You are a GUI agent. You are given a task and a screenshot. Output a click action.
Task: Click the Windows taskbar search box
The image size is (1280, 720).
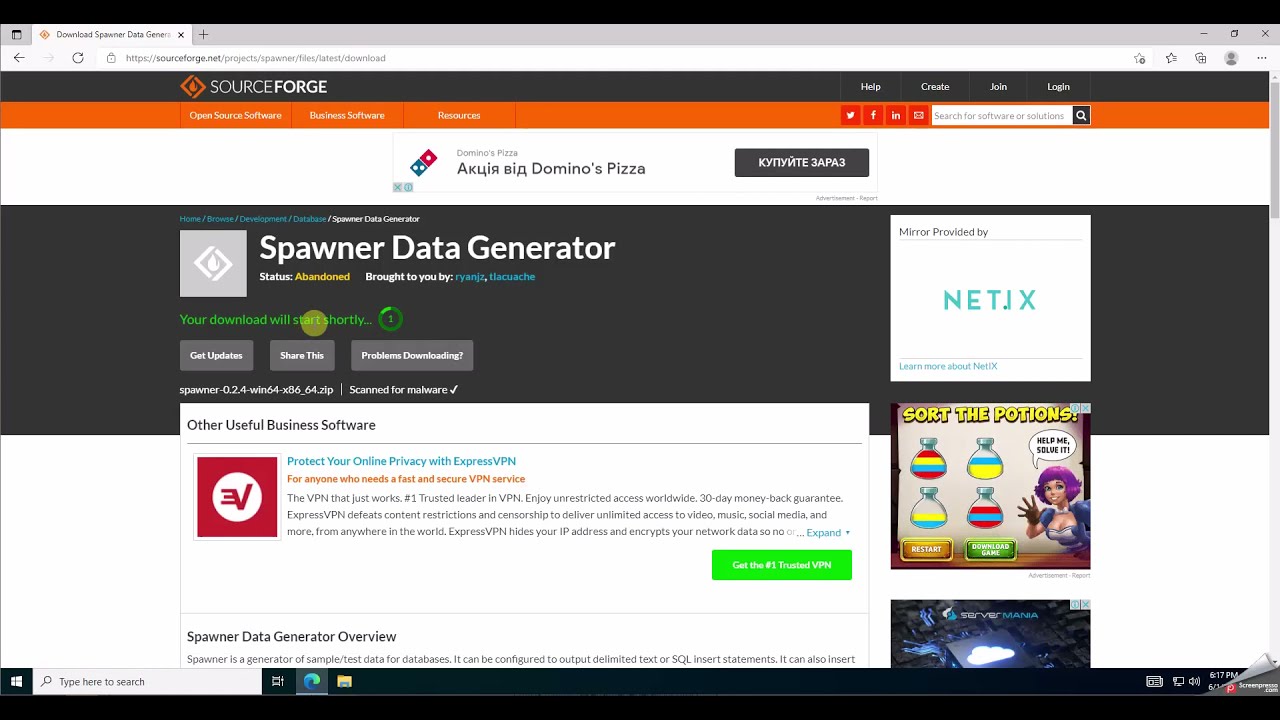[x=147, y=682]
